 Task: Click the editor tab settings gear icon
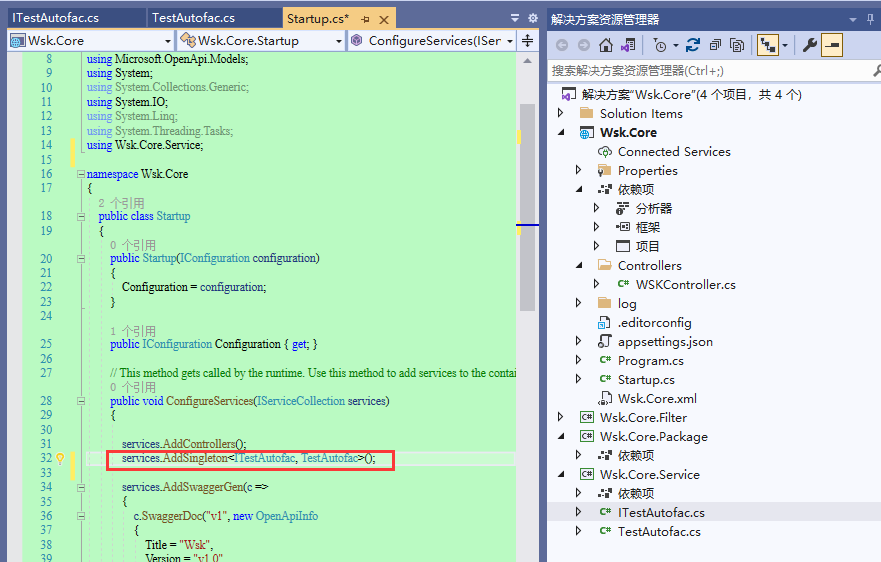[533, 18]
